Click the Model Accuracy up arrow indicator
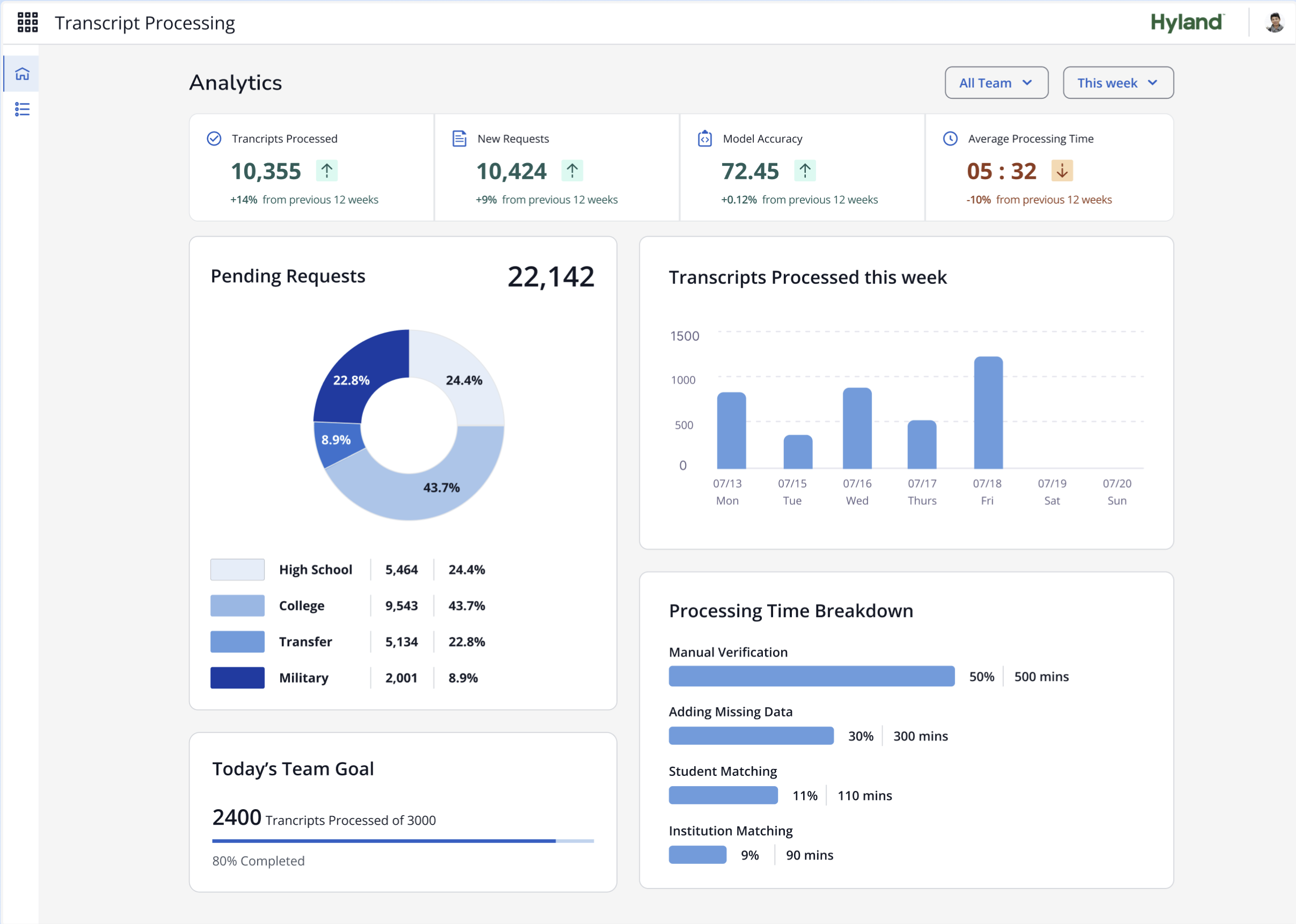This screenshot has width=1296, height=924. (804, 171)
